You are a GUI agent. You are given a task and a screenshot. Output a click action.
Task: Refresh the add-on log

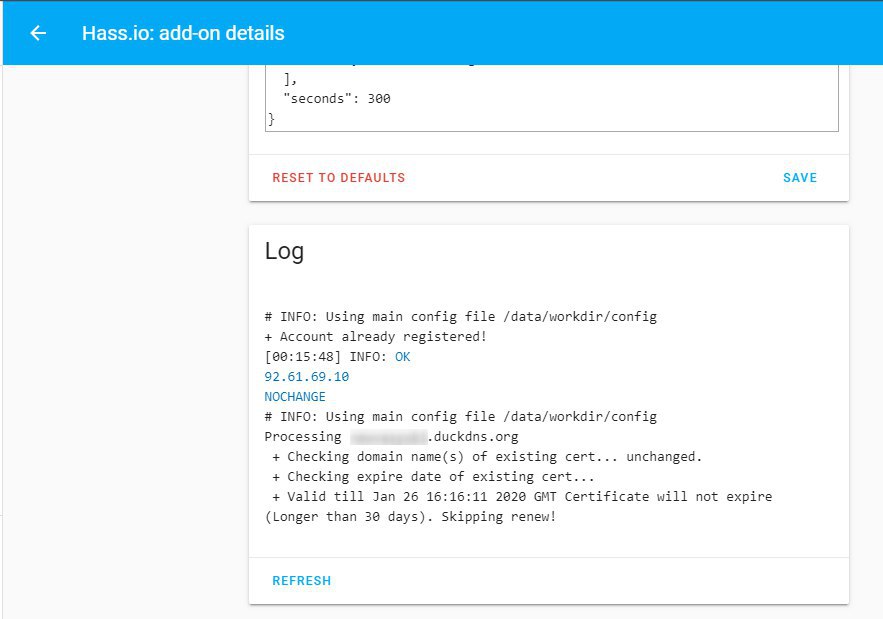[302, 581]
